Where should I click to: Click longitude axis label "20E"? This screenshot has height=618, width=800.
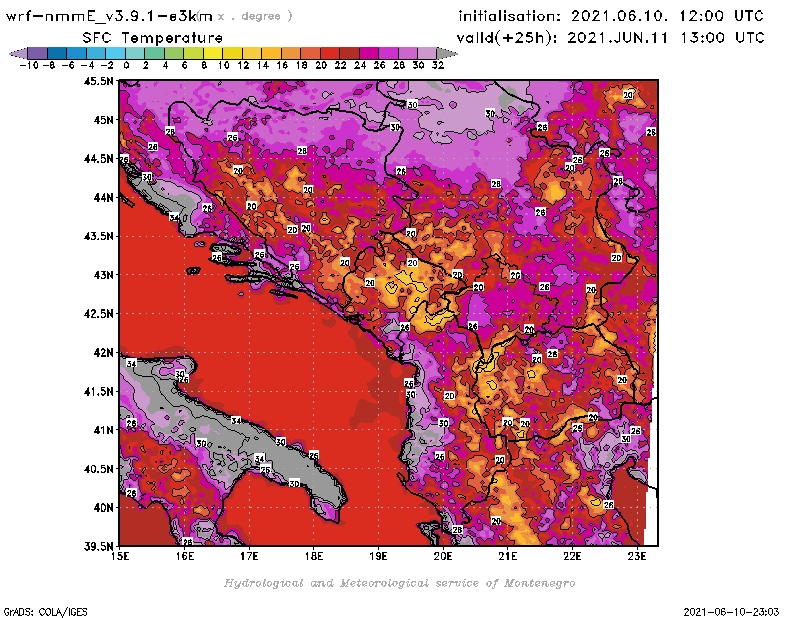443,556
